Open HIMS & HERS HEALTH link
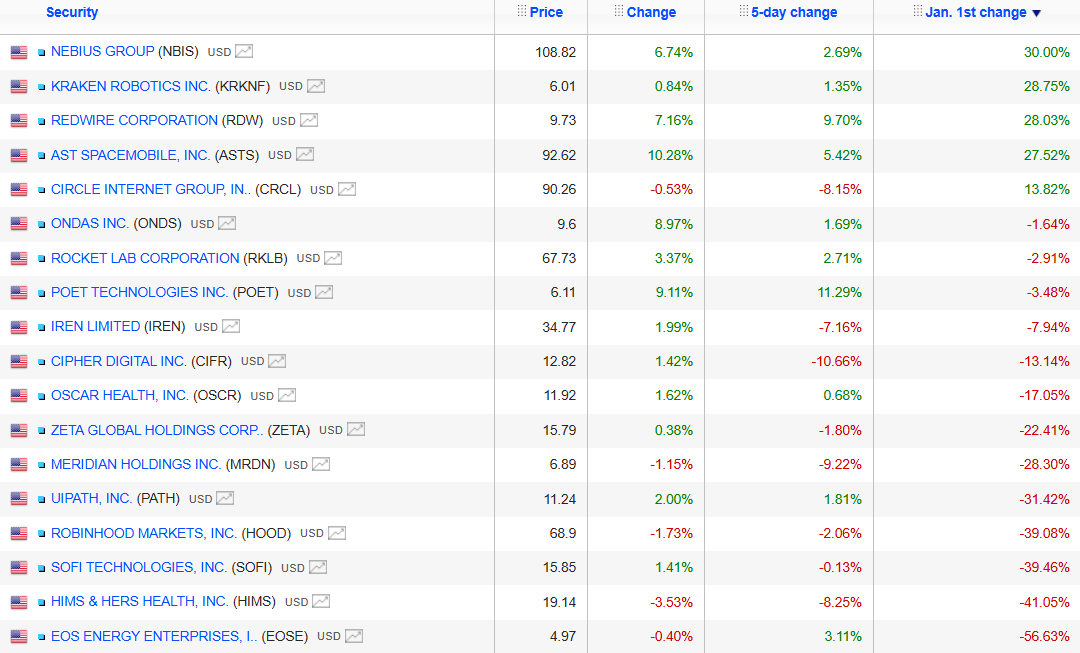Viewport: 1080px width, 653px height. click(x=139, y=601)
